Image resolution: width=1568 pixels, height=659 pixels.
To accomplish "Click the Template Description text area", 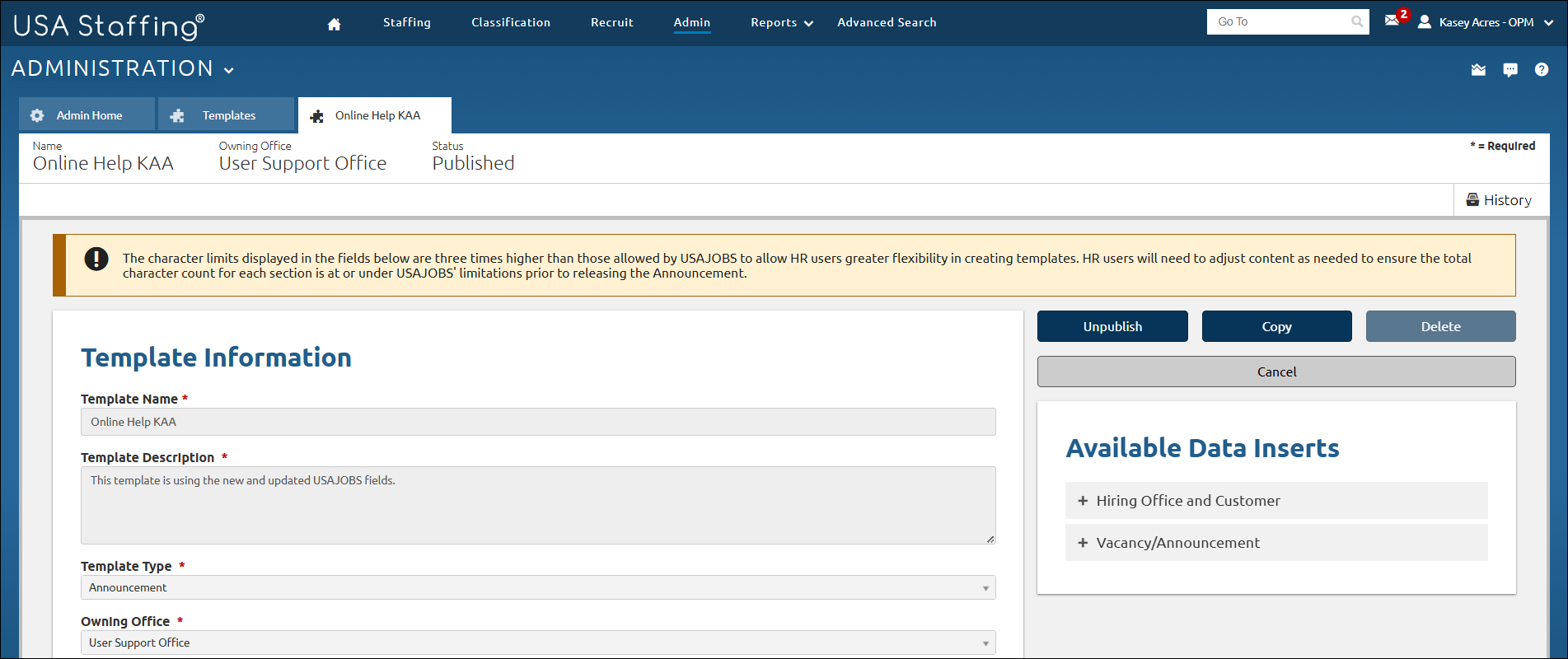I will pyautogui.click(x=538, y=505).
